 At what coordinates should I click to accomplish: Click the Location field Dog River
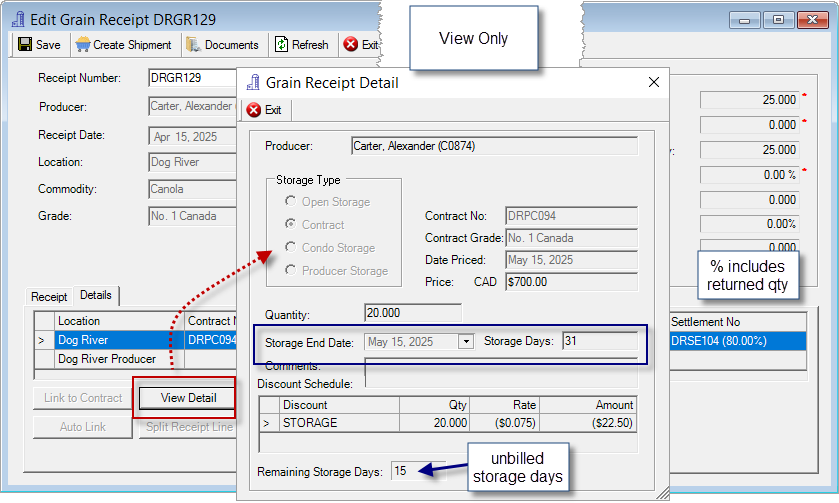(193, 162)
